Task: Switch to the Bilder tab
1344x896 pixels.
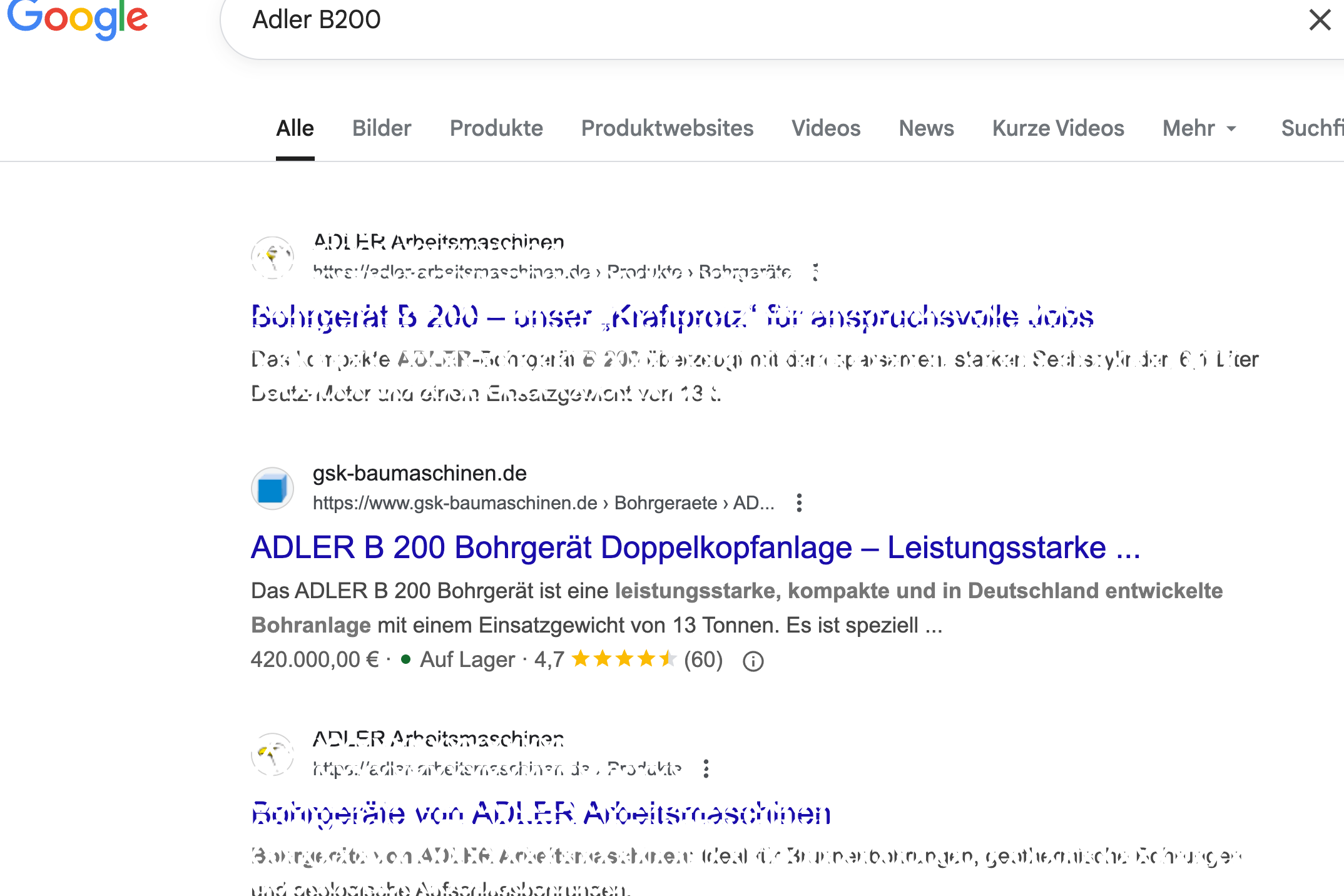Action: 382,128
